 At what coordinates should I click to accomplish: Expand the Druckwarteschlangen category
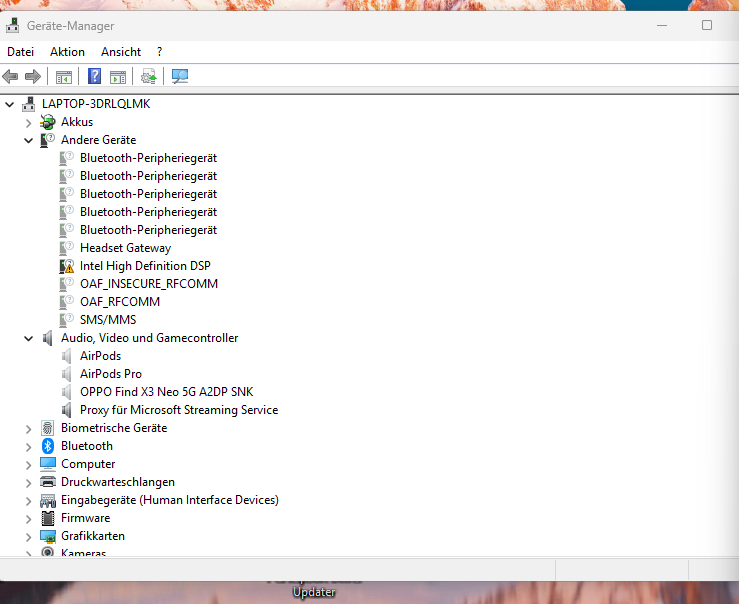coord(28,483)
